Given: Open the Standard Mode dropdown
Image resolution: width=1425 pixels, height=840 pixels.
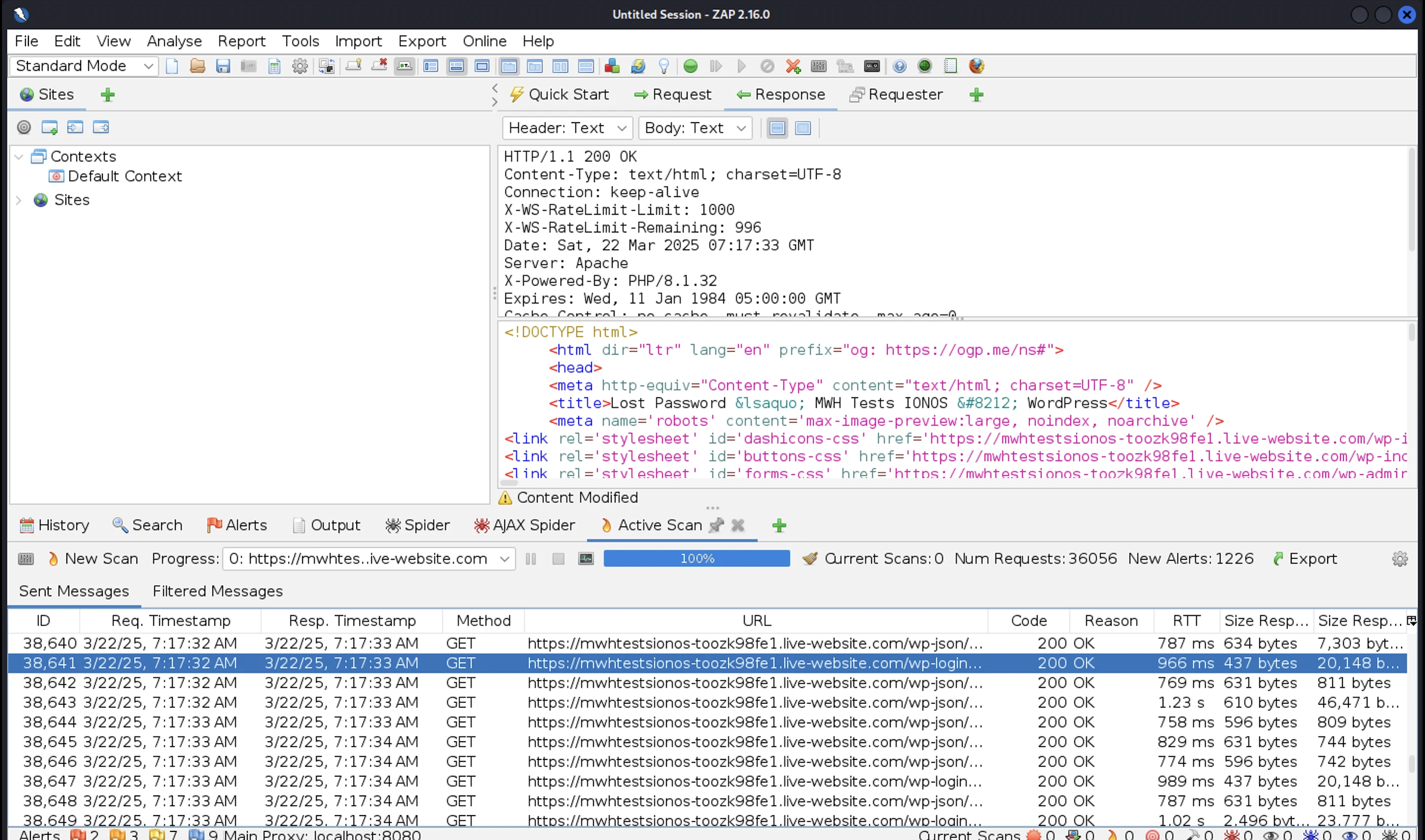Looking at the screenshot, I should coord(83,66).
